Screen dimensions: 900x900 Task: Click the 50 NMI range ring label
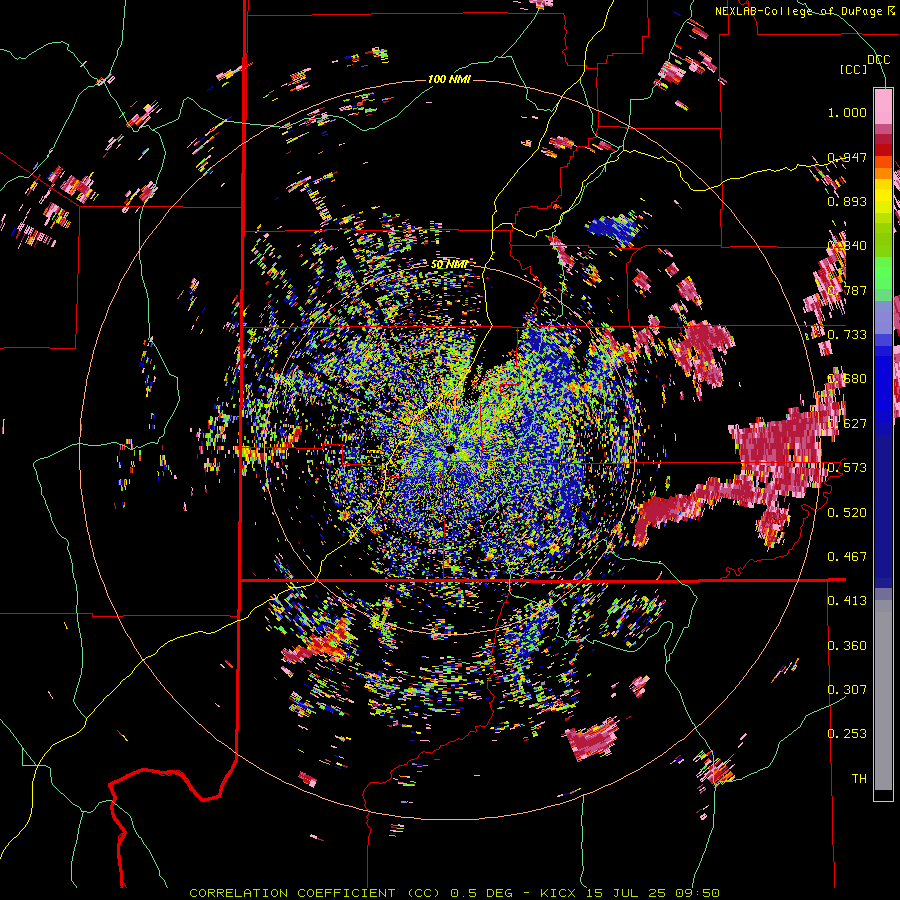[x=449, y=265]
